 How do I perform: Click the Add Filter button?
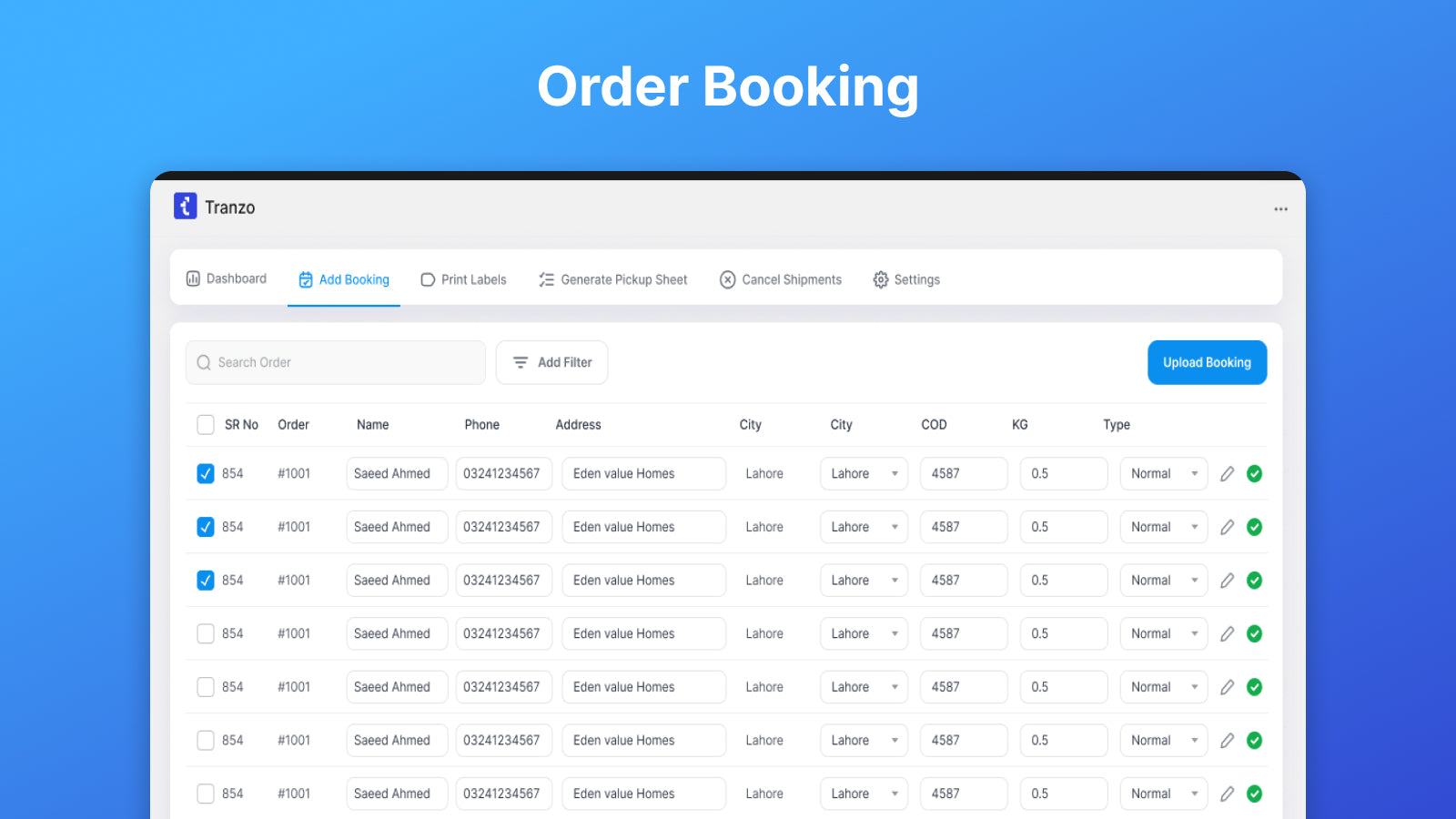[551, 362]
